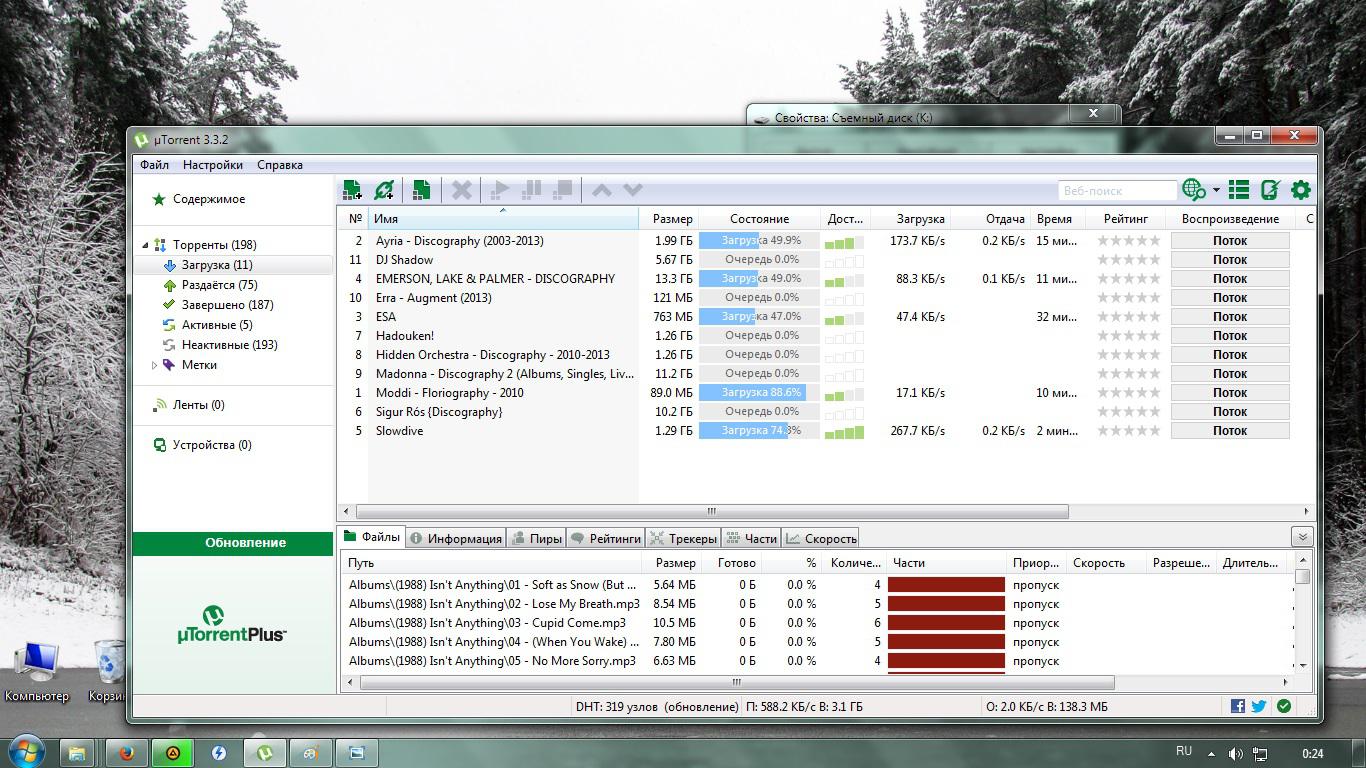Select Активные (5) in the sidebar

tap(216, 325)
